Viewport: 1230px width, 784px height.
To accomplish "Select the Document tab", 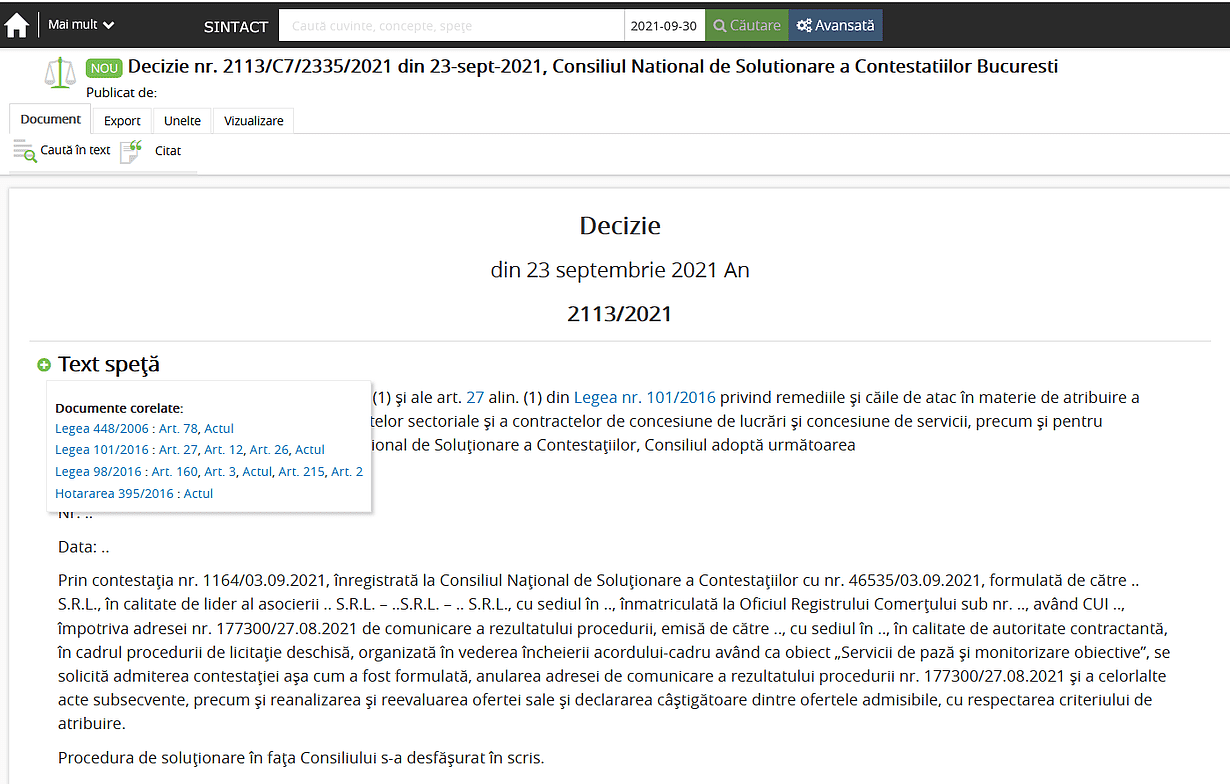I will [51, 119].
